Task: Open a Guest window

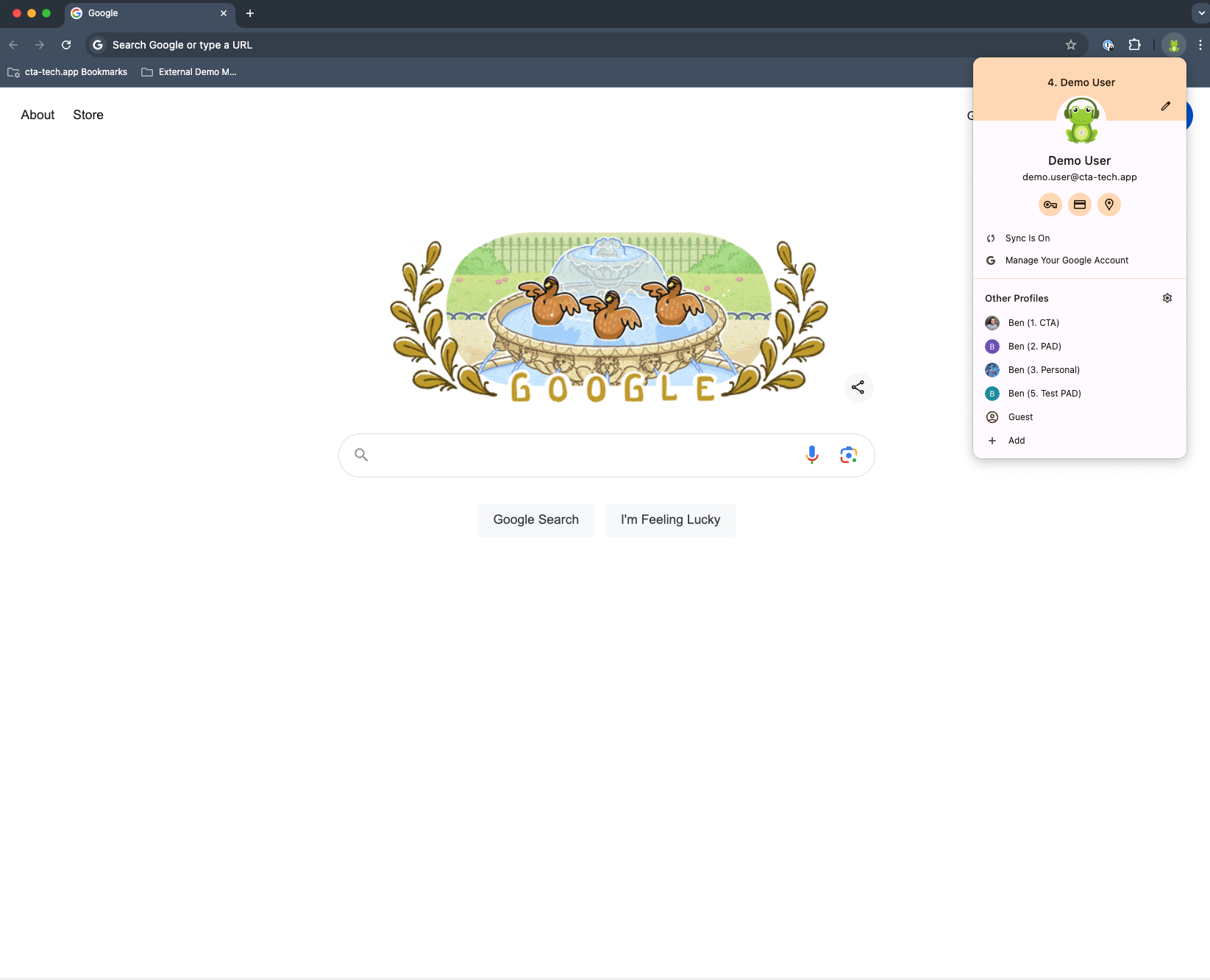Action: (x=1080, y=417)
